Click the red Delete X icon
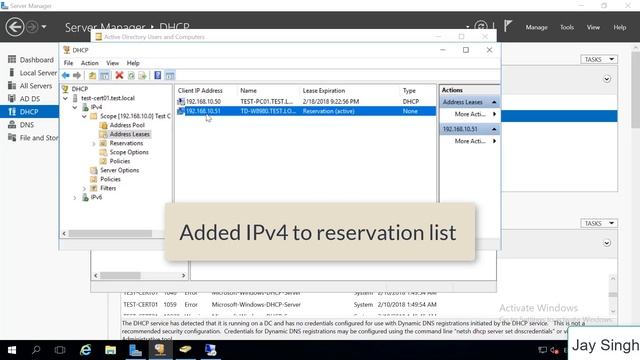This screenshot has width=640, height=360. point(119,75)
